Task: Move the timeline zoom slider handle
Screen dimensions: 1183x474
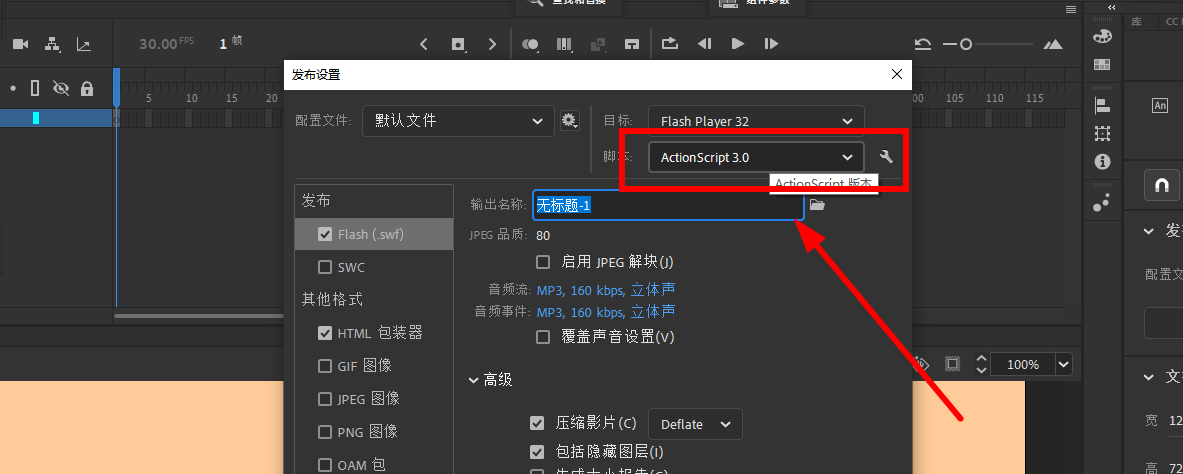Action: [966, 45]
